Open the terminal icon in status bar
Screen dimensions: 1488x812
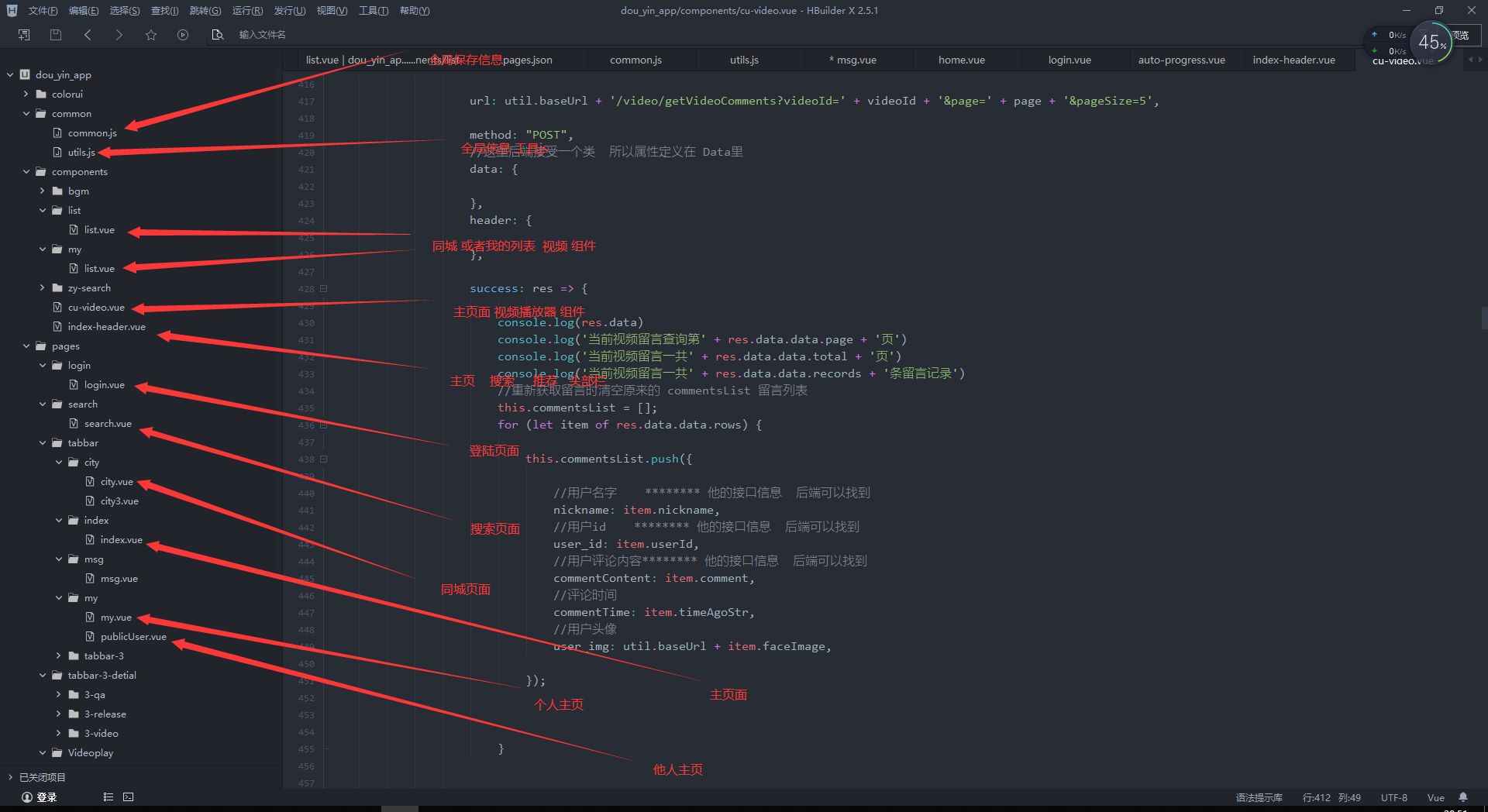click(129, 797)
